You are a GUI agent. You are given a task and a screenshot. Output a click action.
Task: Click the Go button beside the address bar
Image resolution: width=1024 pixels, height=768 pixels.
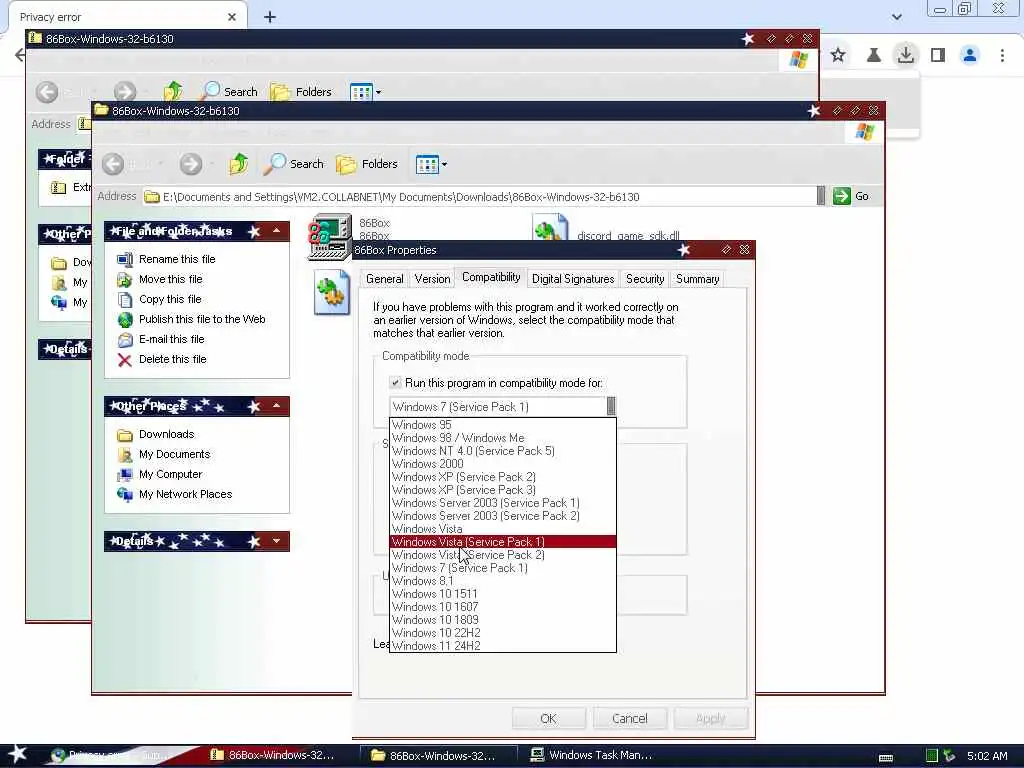click(x=851, y=196)
